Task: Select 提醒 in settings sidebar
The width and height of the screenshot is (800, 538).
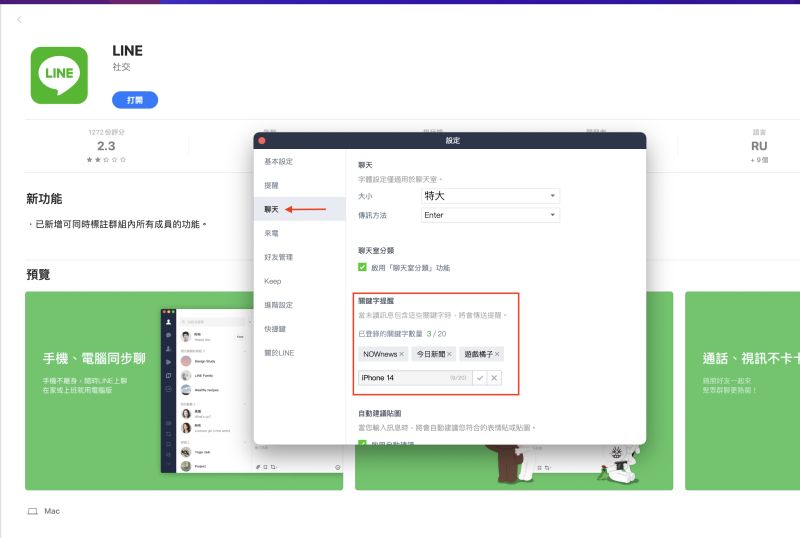Action: (x=299, y=185)
